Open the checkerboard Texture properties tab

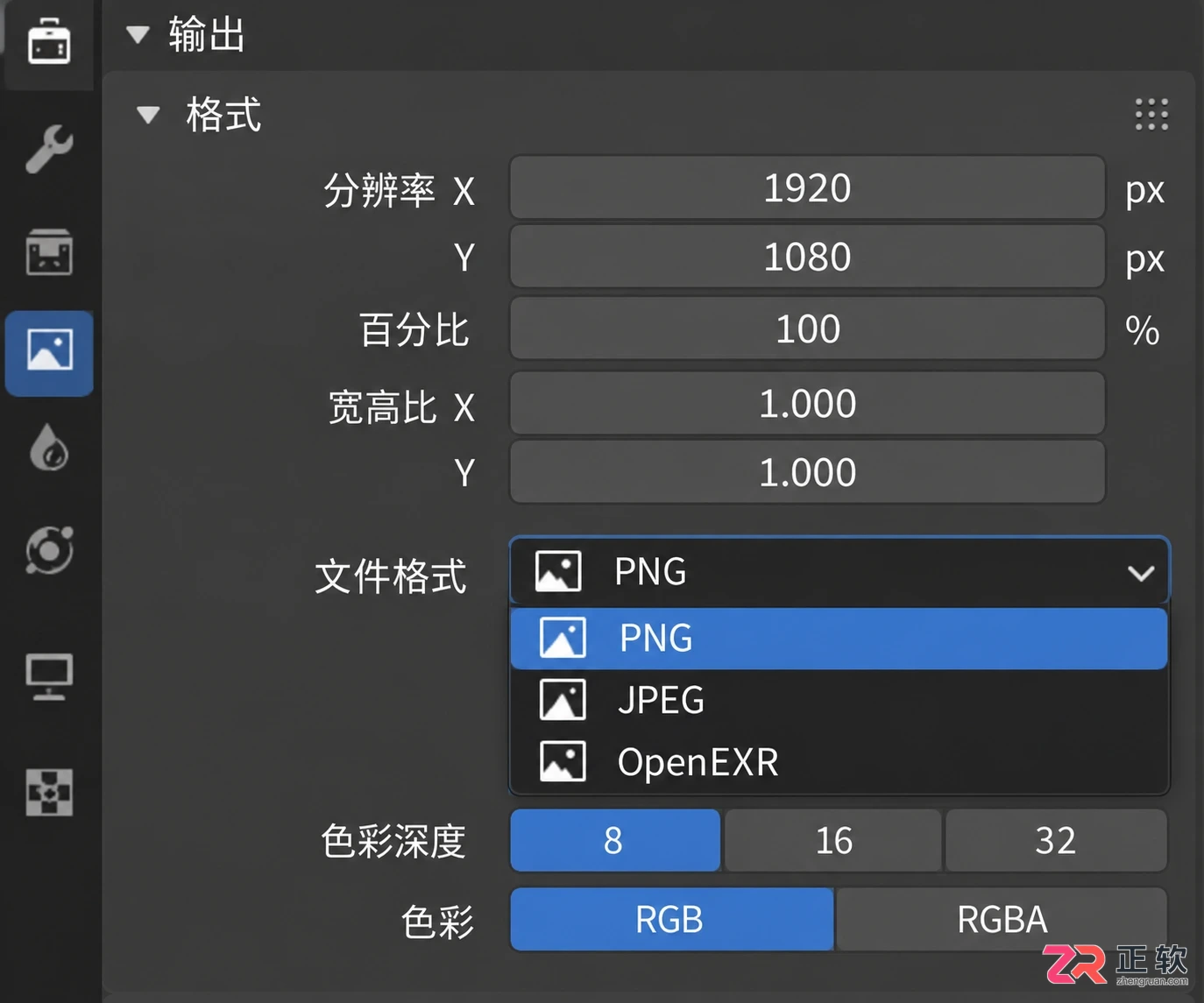49,793
